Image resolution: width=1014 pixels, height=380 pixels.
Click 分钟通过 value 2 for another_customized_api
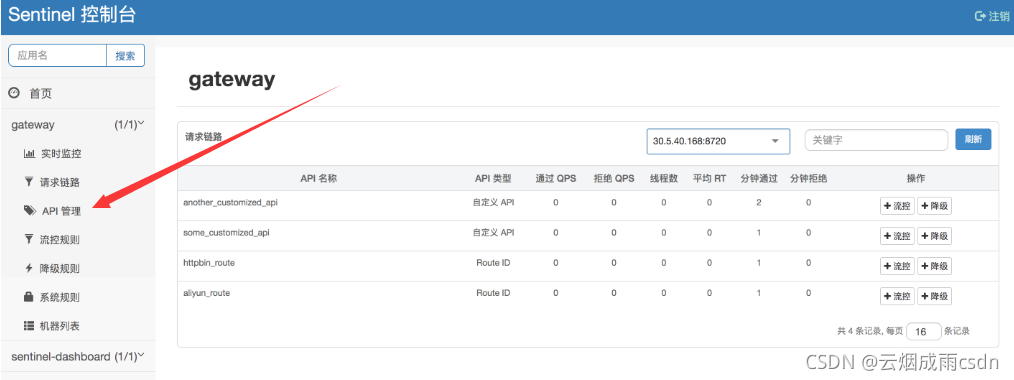click(759, 202)
